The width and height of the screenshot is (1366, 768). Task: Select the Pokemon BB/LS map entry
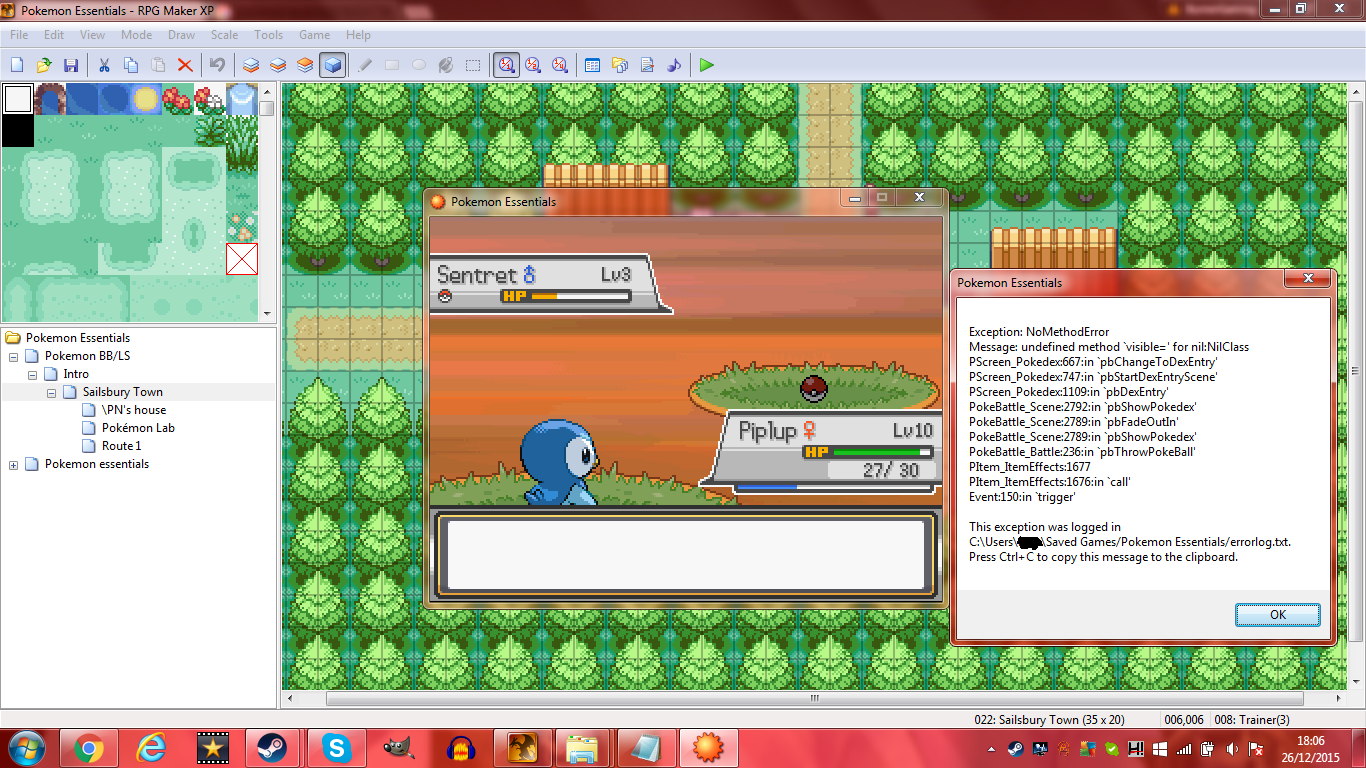(x=87, y=356)
